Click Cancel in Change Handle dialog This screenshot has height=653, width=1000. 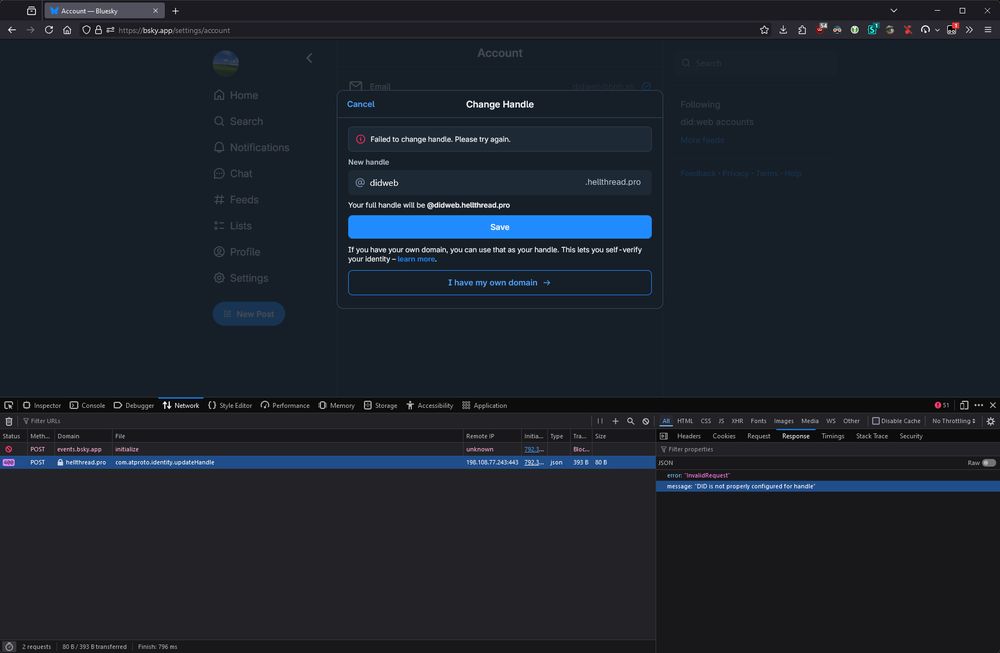361,104
